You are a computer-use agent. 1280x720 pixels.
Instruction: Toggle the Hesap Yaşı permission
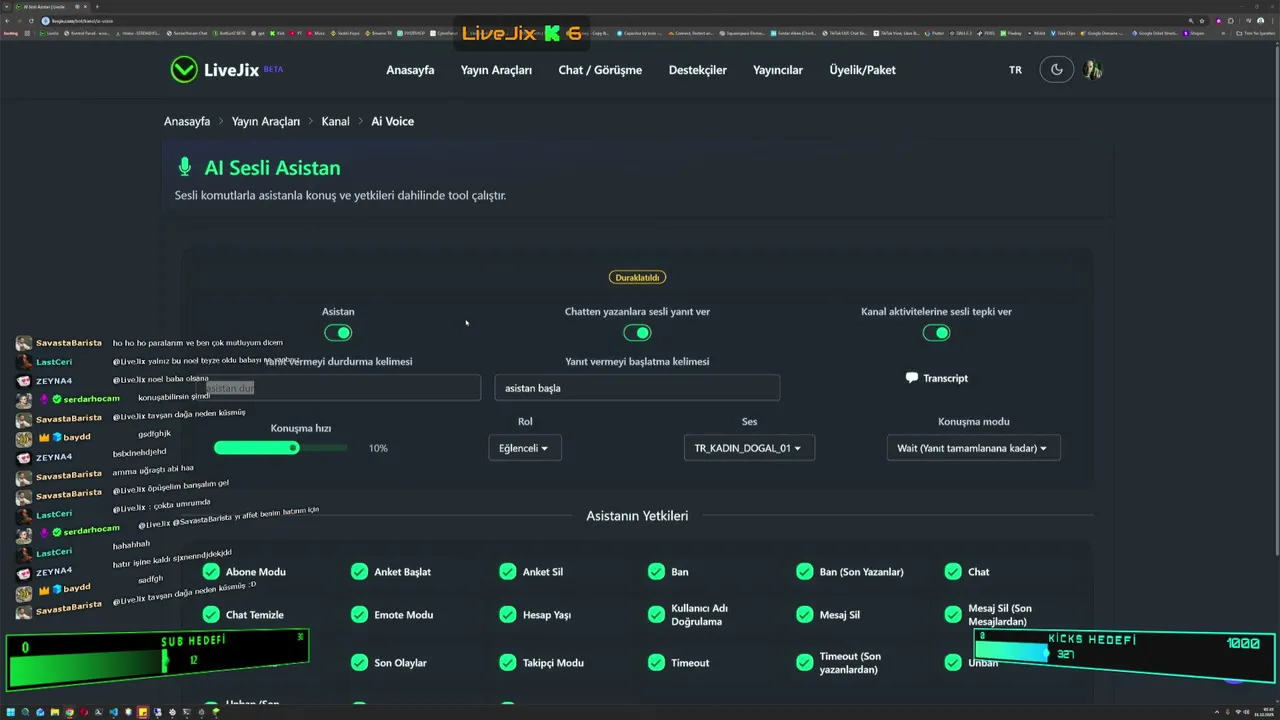tap(508, 615)
